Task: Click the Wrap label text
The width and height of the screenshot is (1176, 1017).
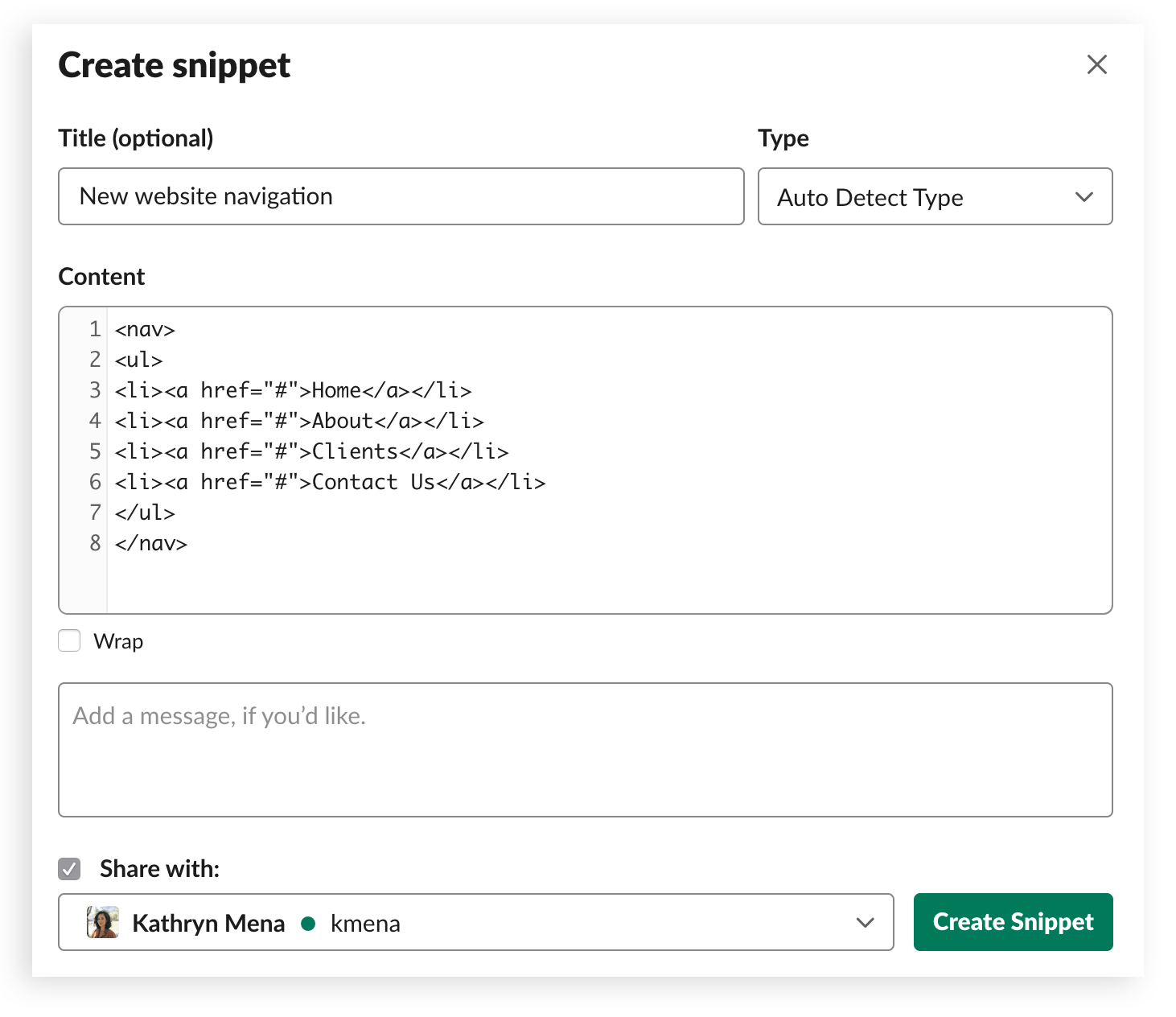Action: (118, 641)
